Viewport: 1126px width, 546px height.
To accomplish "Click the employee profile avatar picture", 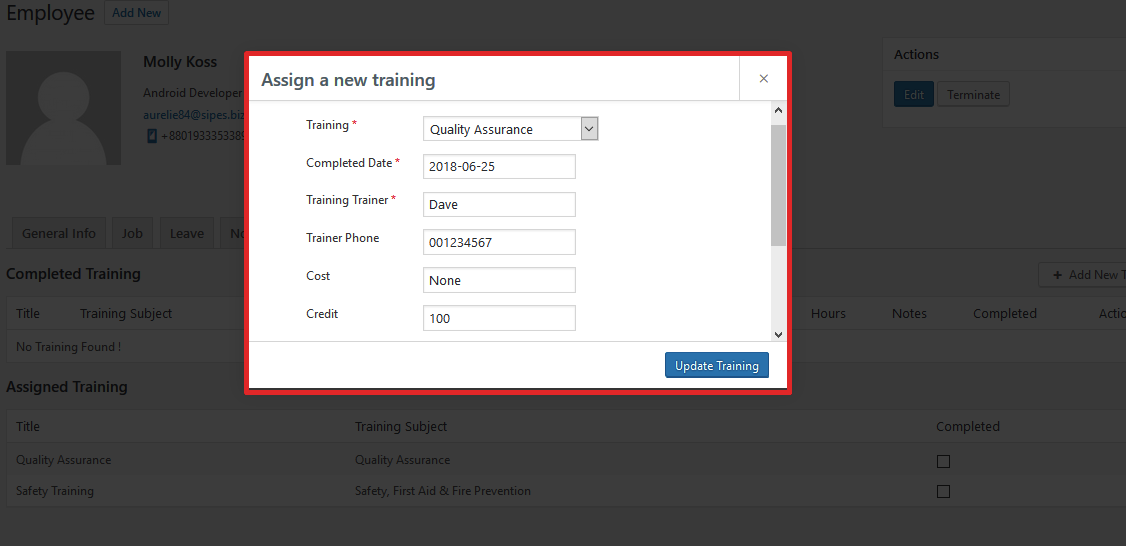I will pyautogui.click(x=63, y=108).
